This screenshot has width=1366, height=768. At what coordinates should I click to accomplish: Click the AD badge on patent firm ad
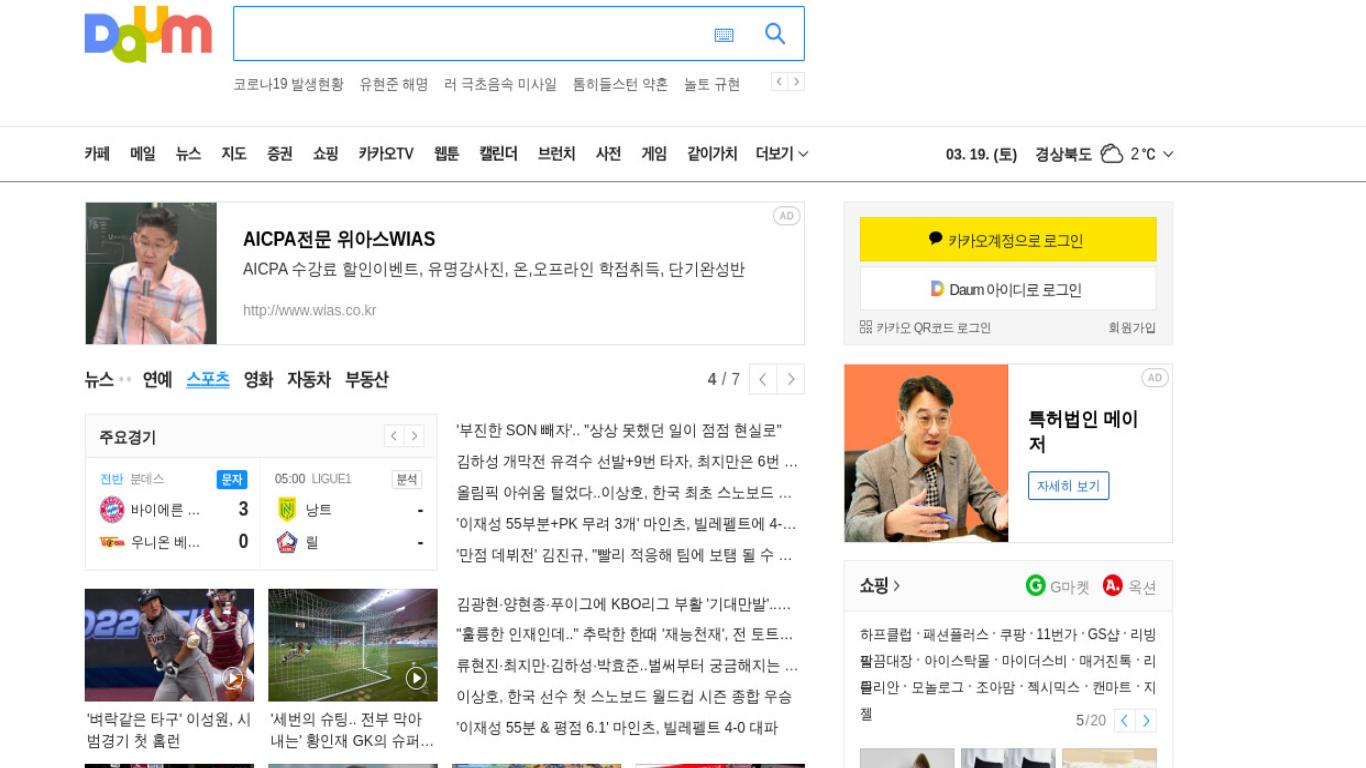pos(1155,378)
